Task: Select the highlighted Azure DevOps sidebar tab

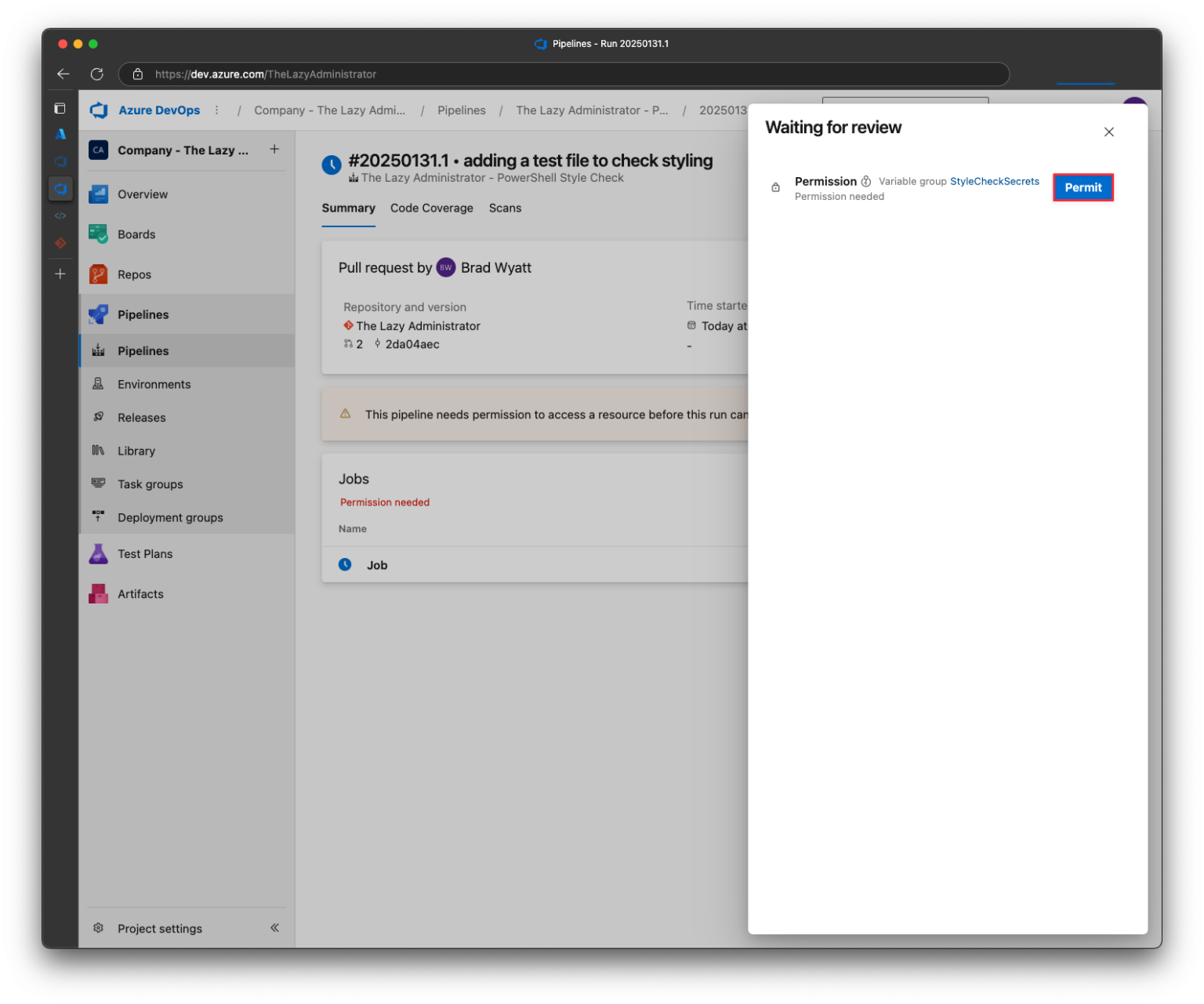Action: pos(60,188)
